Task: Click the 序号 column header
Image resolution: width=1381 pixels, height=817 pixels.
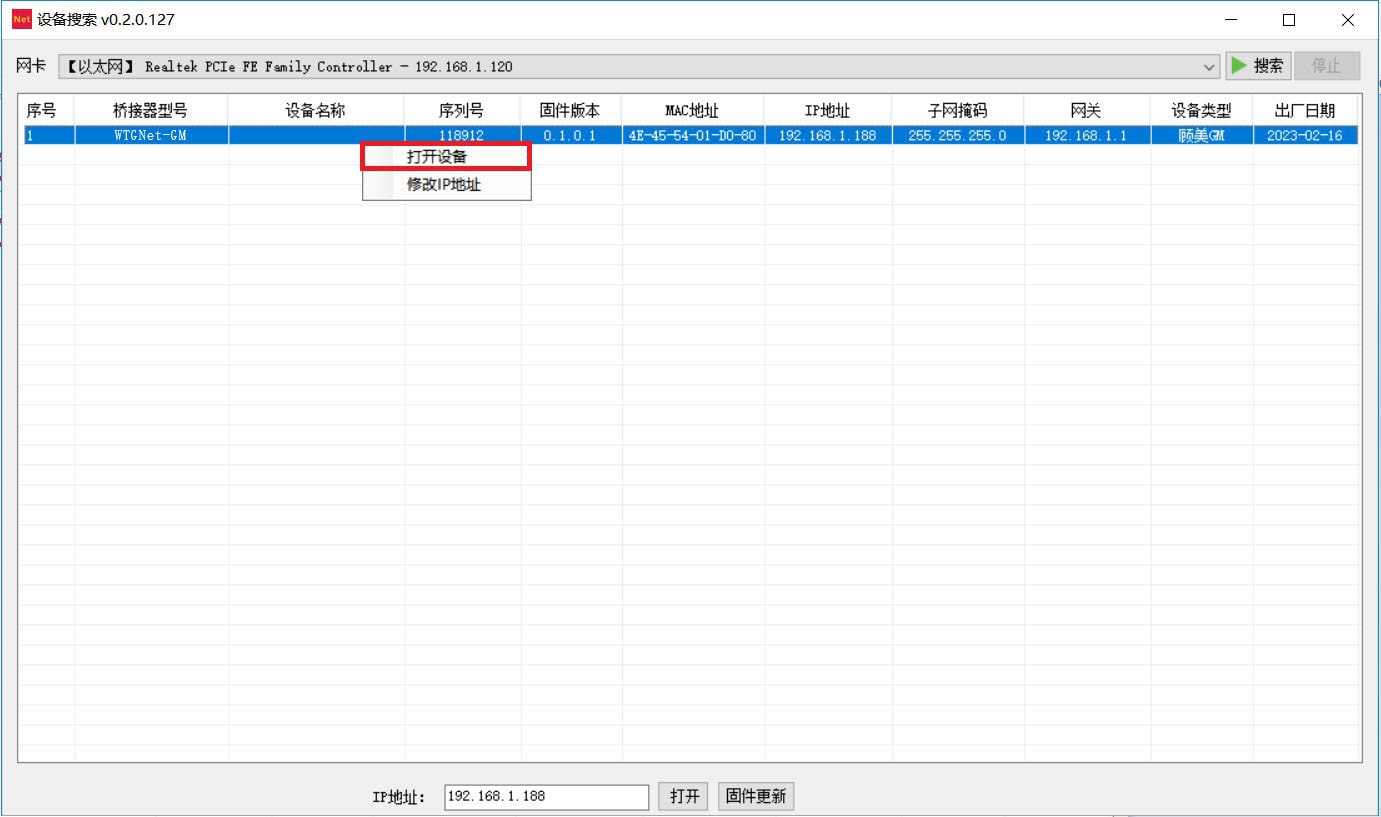Action: click(42, 110)
